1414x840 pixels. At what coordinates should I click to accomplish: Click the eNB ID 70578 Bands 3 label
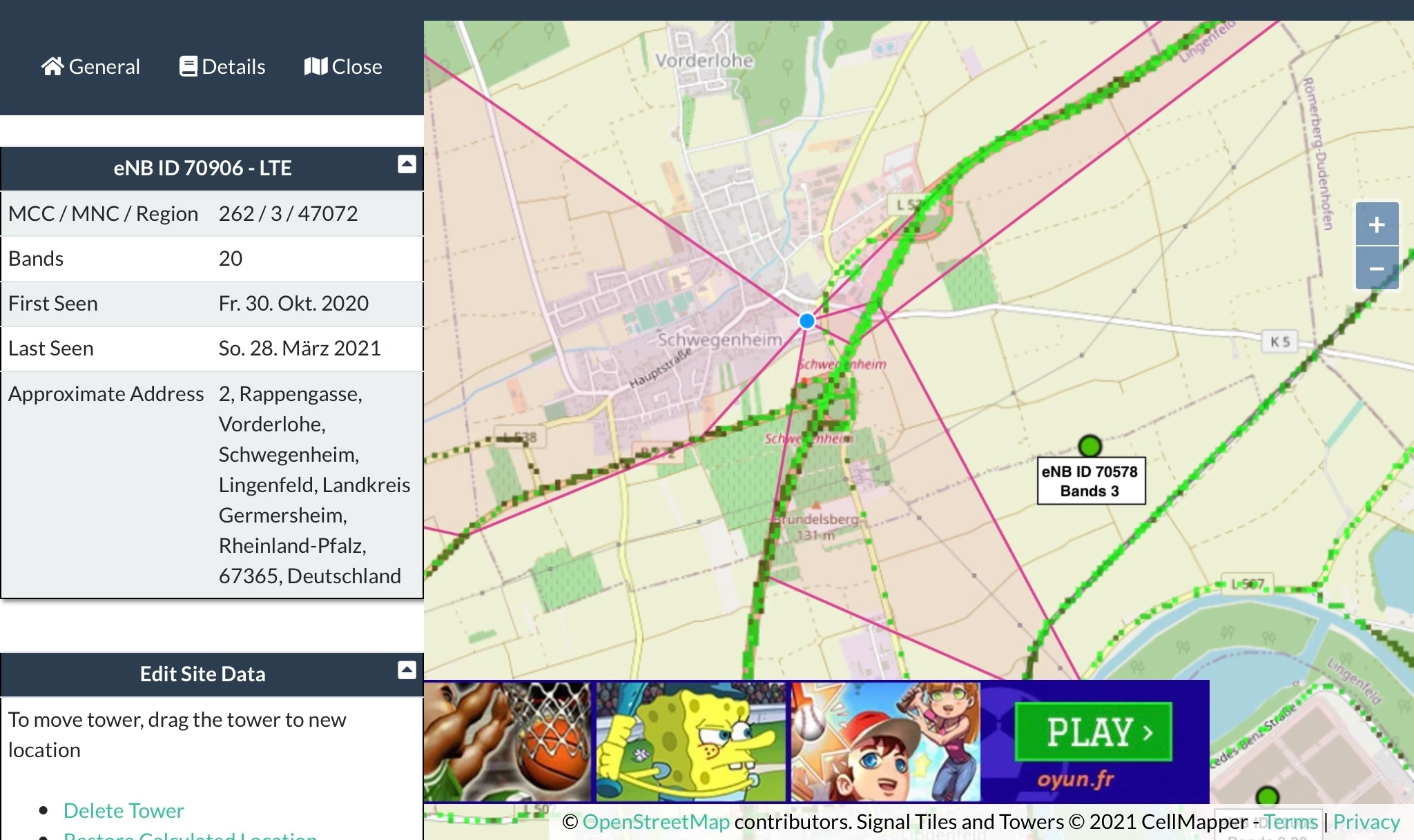click(x=1090, y=481)
